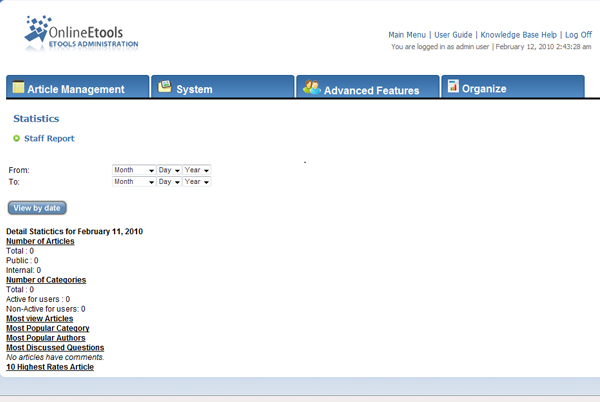
Task: Open the From Month dropdown
Action: tap(134, 170)
